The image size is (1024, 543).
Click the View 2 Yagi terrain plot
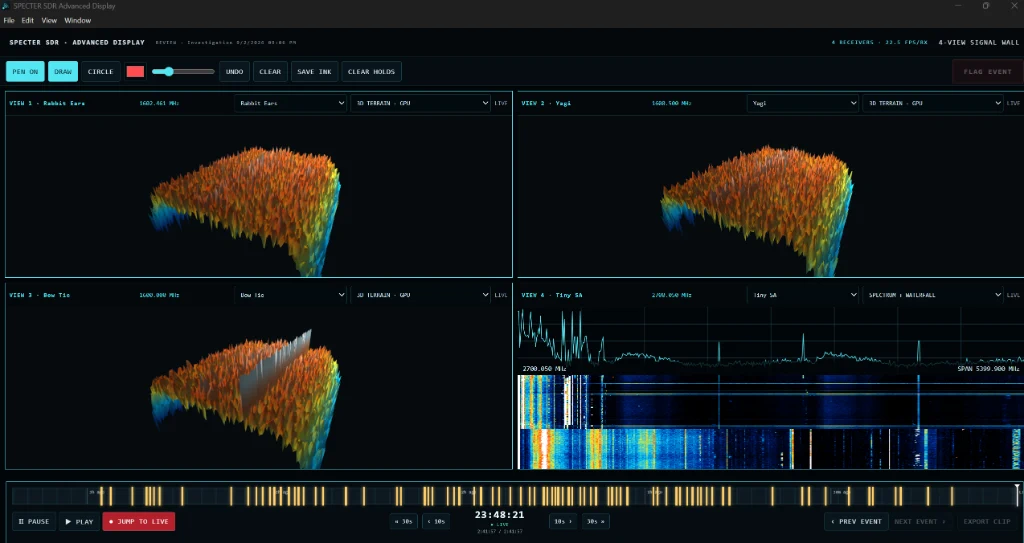tap(771, 195)
